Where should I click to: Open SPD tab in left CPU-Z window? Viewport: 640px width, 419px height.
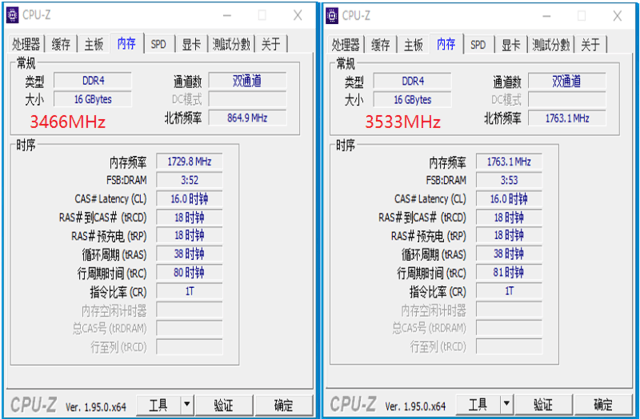159,44
